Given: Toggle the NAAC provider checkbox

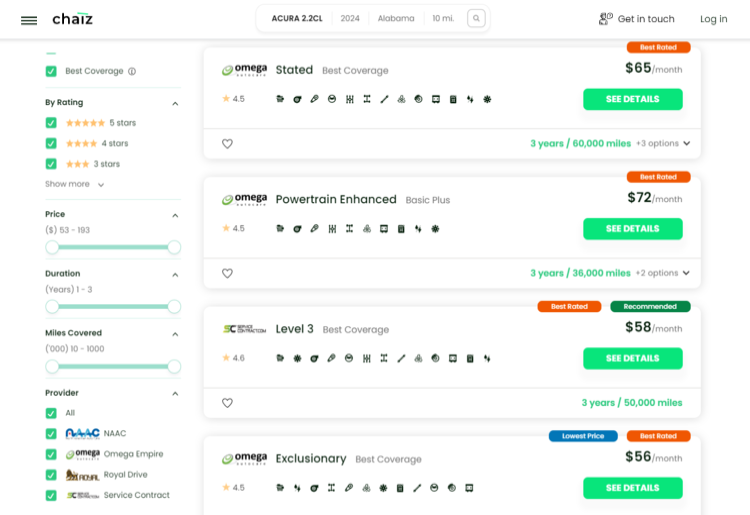Looking at the screenshot, I should (x=51, y=434).
